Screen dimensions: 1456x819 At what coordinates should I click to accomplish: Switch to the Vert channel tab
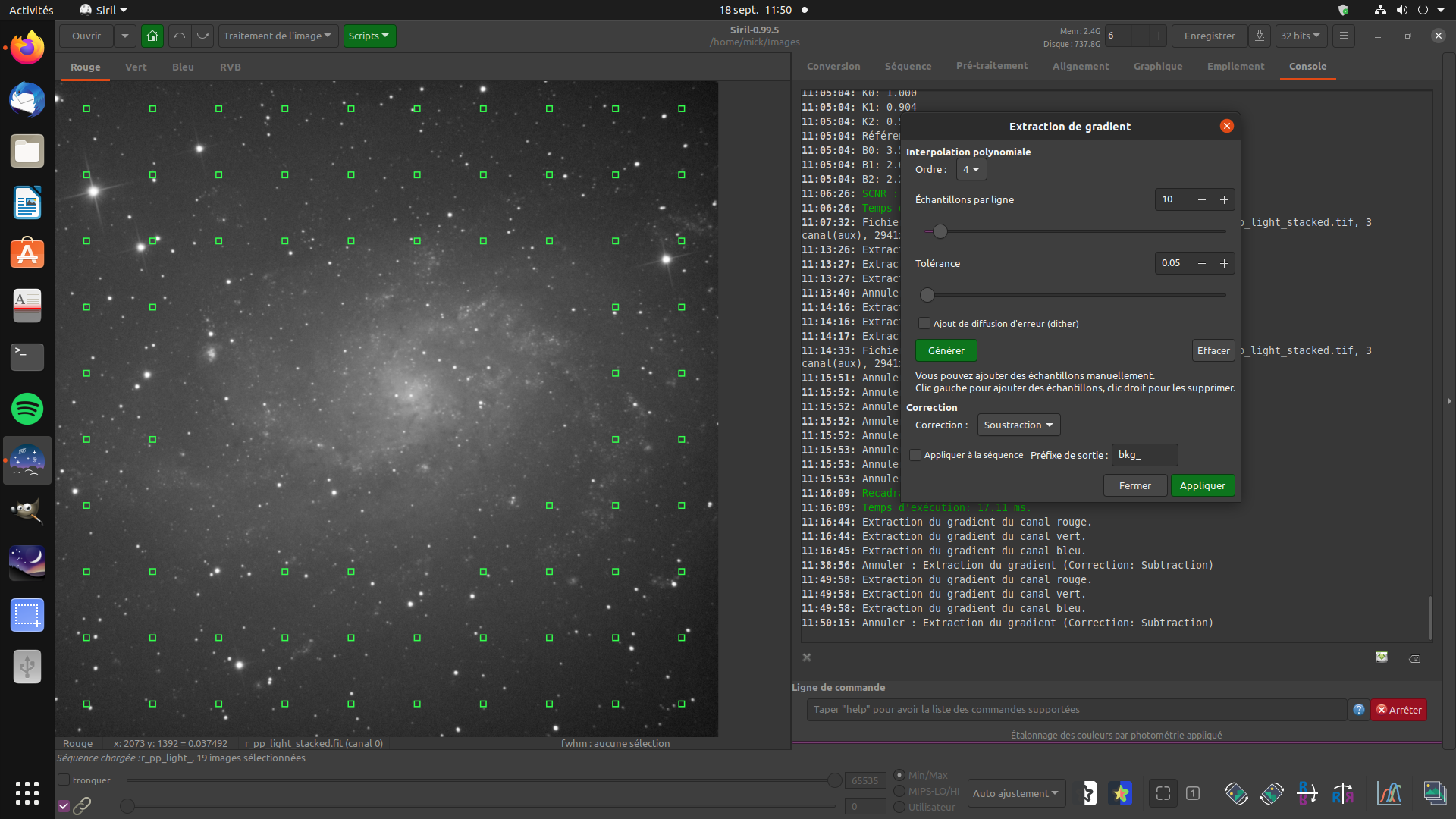(136, 67)
